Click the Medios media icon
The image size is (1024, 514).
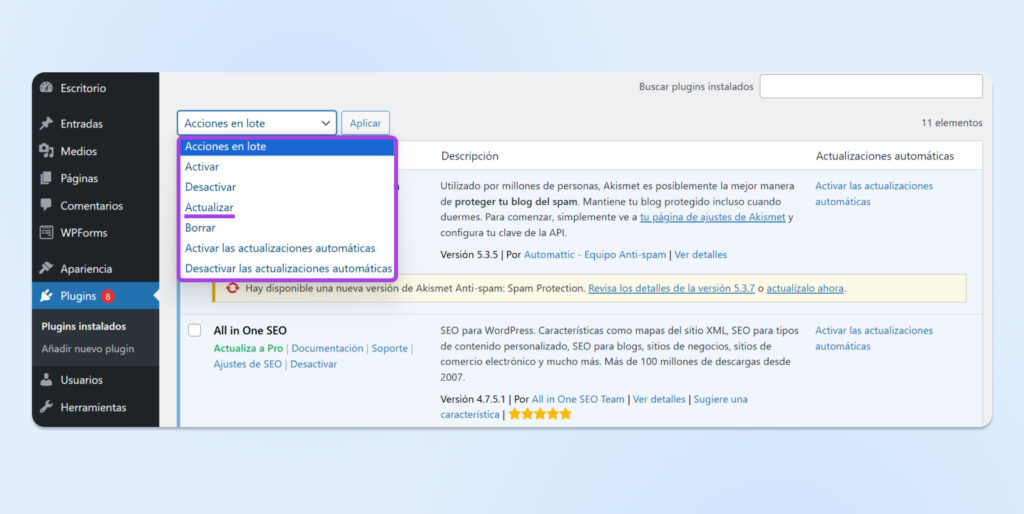(x=46, y=151)
